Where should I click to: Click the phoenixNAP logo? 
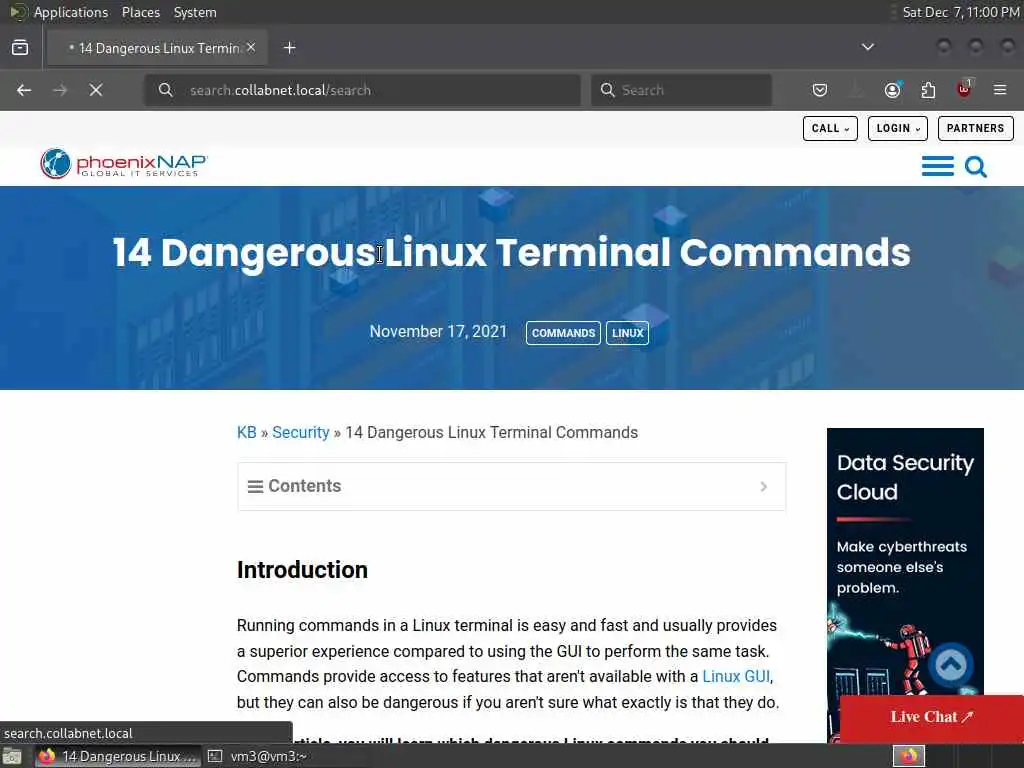(123, 163)
